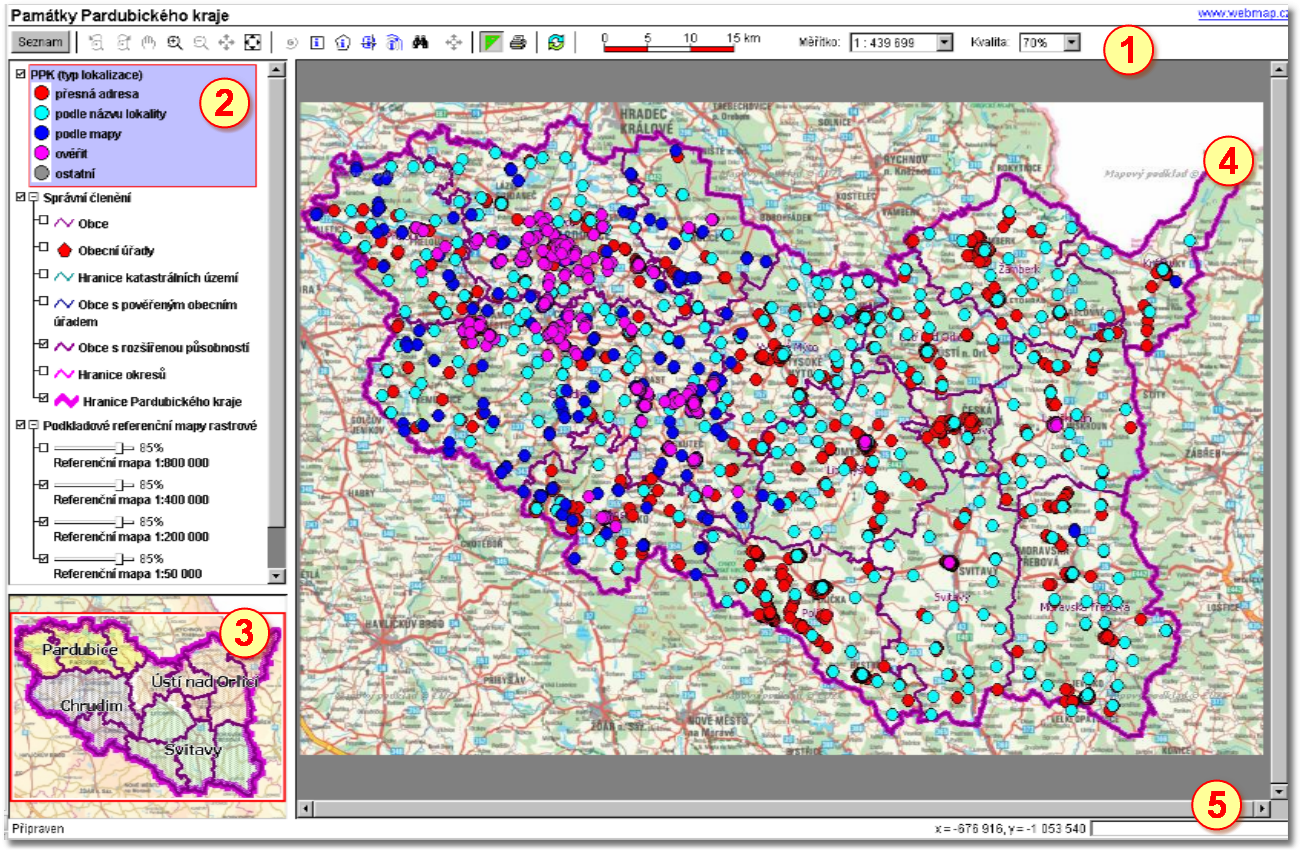The height and width of the screenshot is (854, 1302).
Task: Click the grey ostatní legend circle
Action: pyautogui.click(x=41, y=175)
